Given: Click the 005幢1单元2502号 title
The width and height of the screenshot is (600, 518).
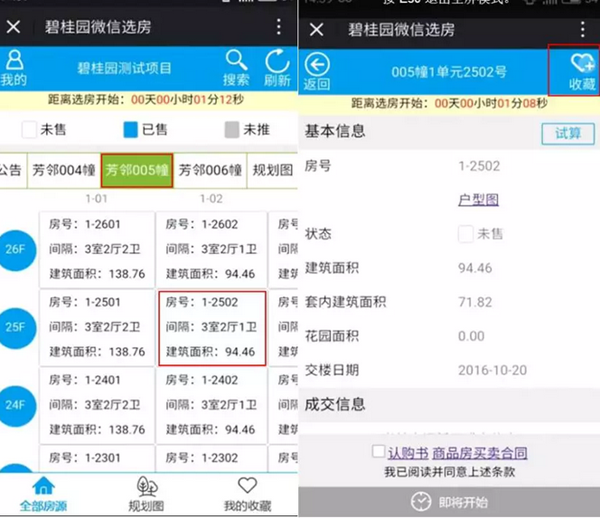Looking at the screenshot, I should pos(449,72).
